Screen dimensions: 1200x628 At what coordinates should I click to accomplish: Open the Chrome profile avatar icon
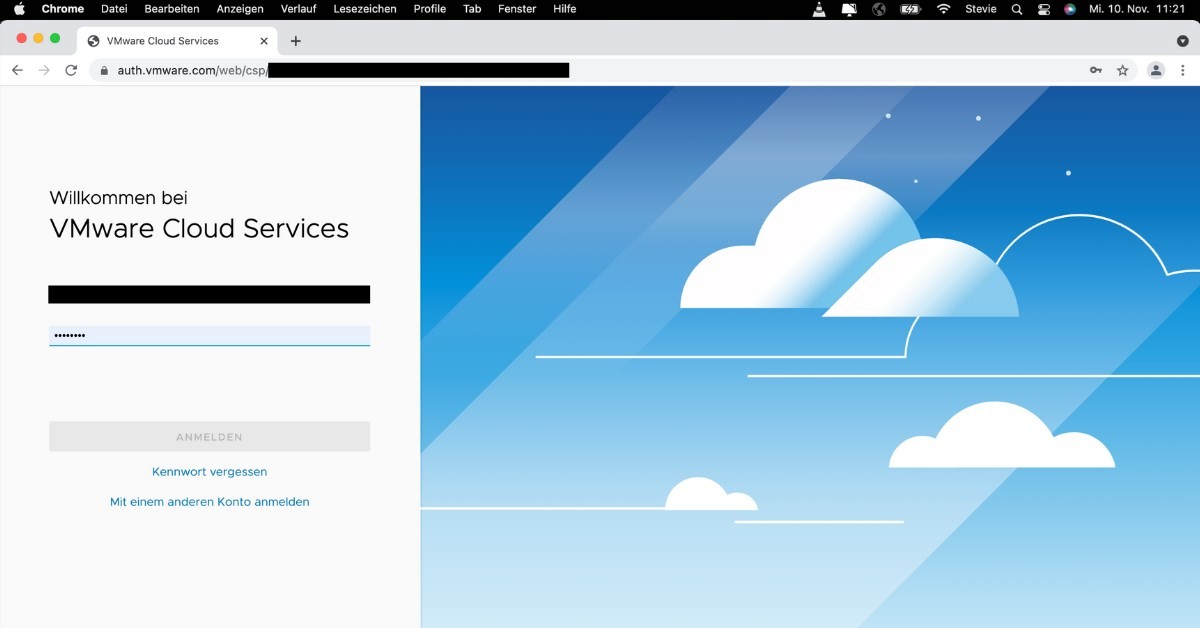[x=1156, y=70]
